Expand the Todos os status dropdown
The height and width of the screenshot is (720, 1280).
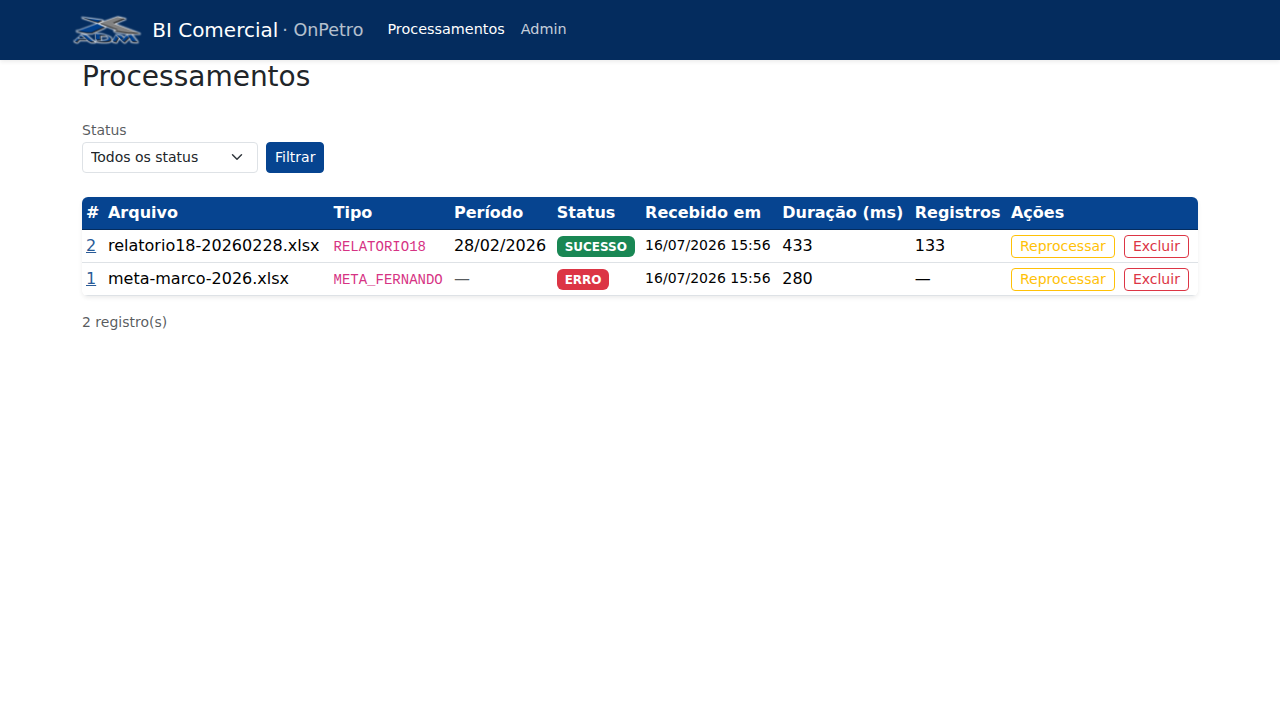pyautogui.click(x=170, y=157)
